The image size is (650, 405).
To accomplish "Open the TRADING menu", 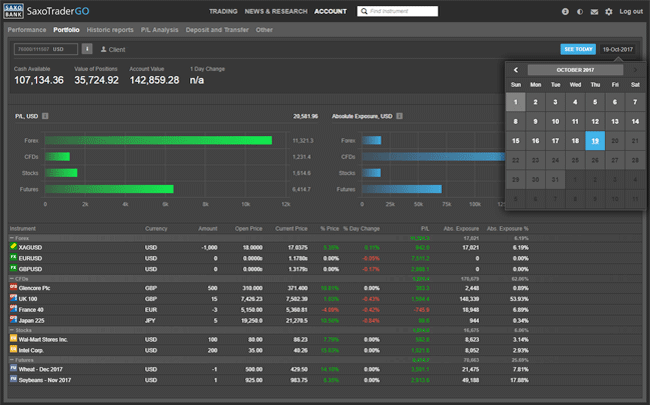I will pyautogui.click(x=222, y=11).
